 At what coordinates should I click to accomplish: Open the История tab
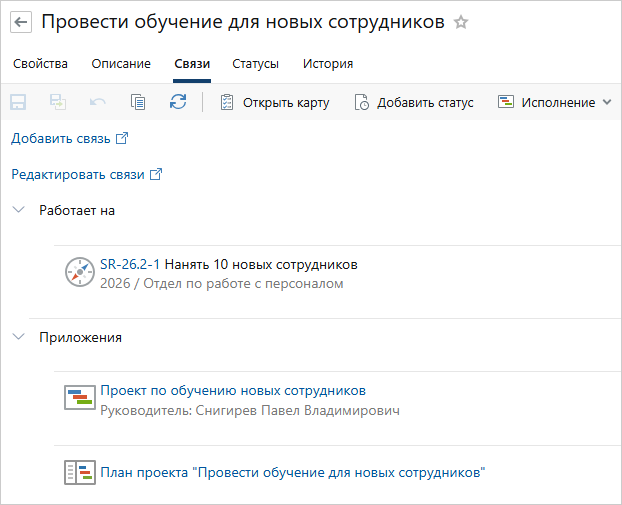328,64
